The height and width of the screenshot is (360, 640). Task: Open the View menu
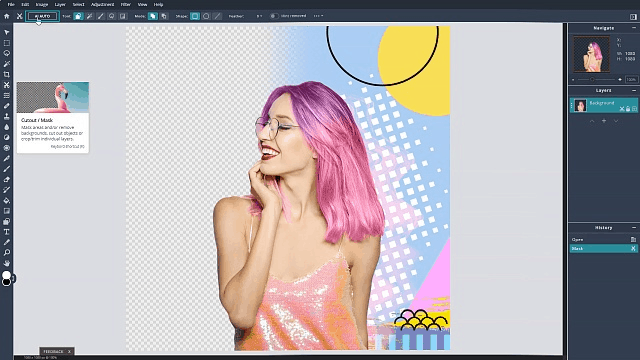(142, 4)
